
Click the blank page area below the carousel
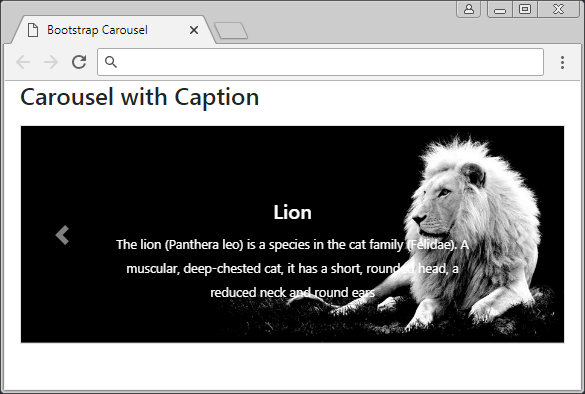[x=292, y=366]
